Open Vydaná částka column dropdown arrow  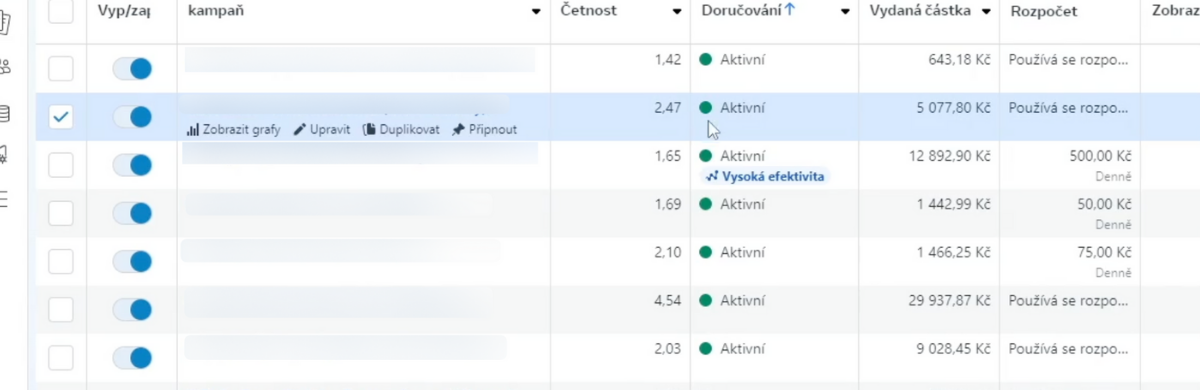click(x=986, y=12)
